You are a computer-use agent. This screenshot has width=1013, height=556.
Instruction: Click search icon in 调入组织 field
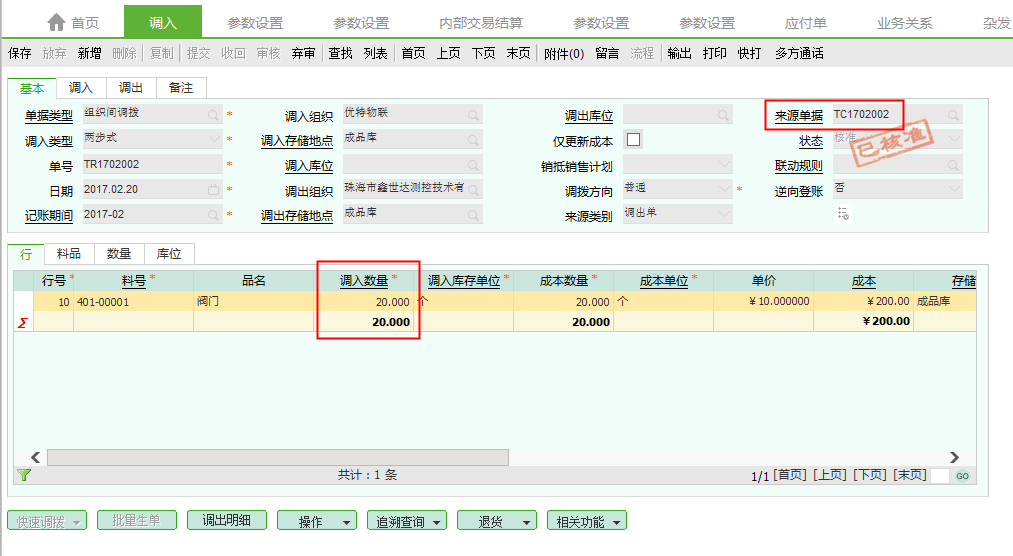pos(473,115)
